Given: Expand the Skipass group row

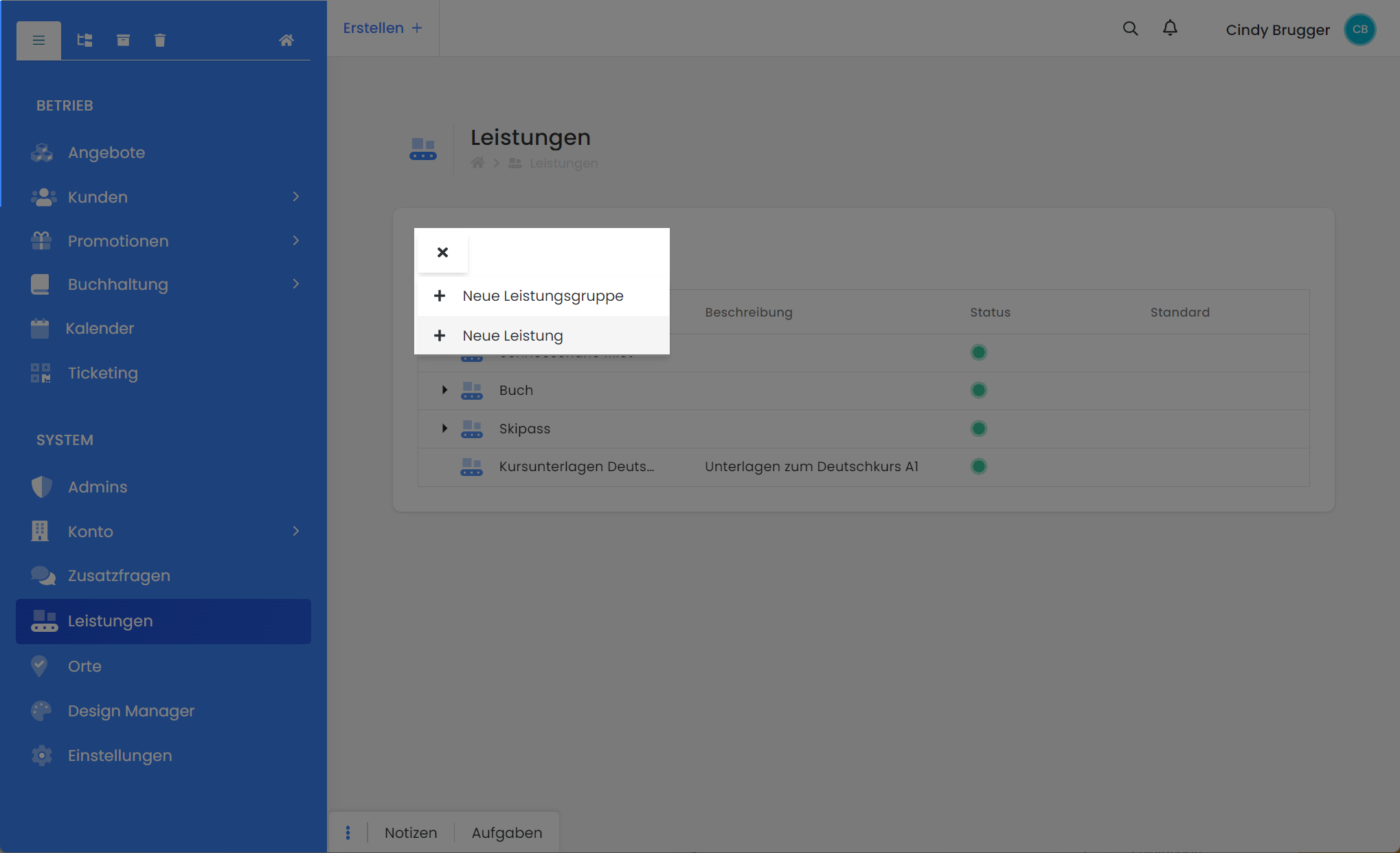Looking at the screenshot, I should point(444,429).
